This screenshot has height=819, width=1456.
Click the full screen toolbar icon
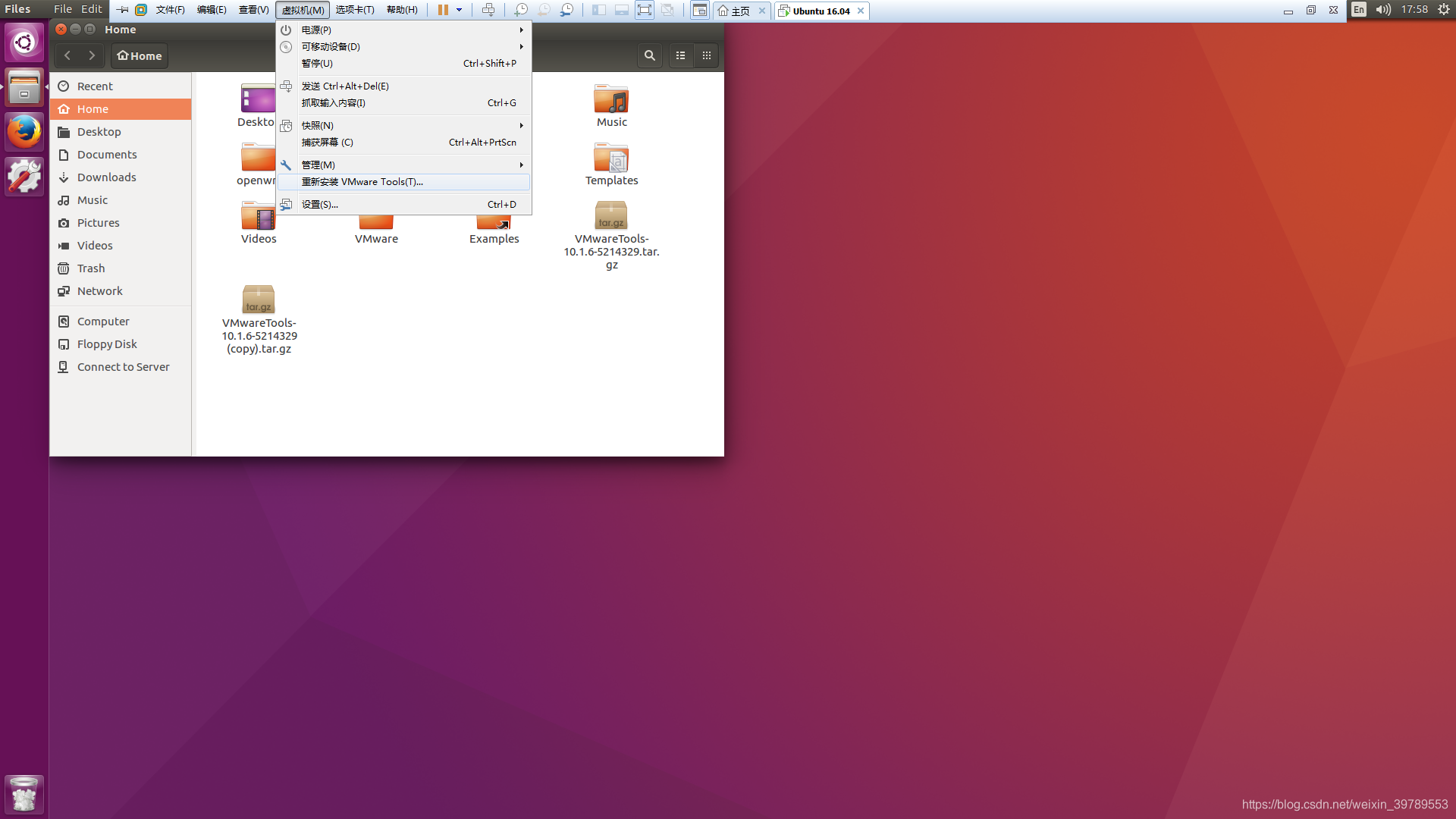pyautogui.click(x=645, y=10)
